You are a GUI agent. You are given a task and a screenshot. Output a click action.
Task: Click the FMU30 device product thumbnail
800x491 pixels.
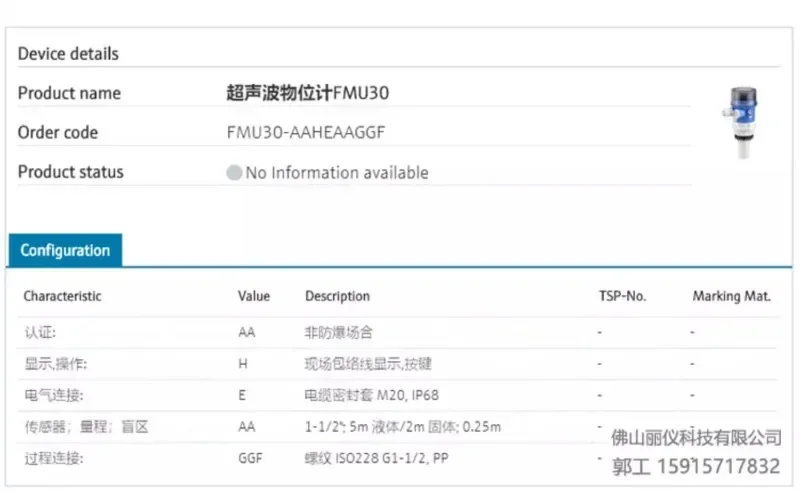pos(740,122)
